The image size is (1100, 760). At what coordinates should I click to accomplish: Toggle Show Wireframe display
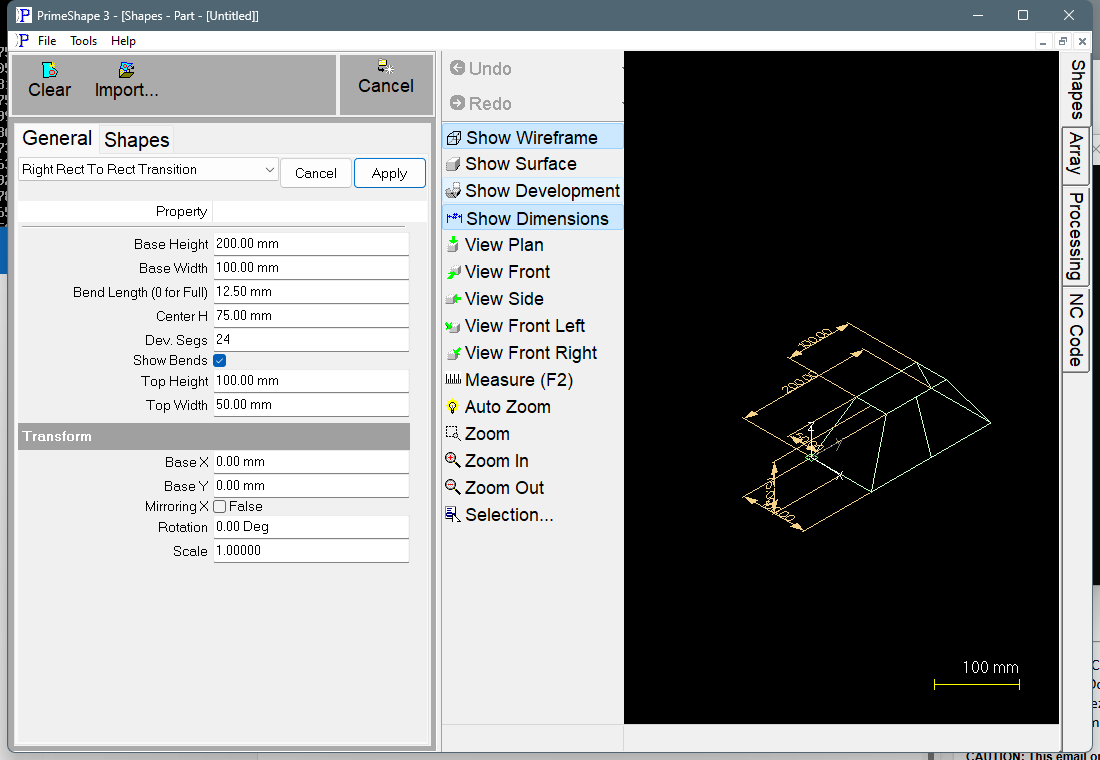pos(532,138)
